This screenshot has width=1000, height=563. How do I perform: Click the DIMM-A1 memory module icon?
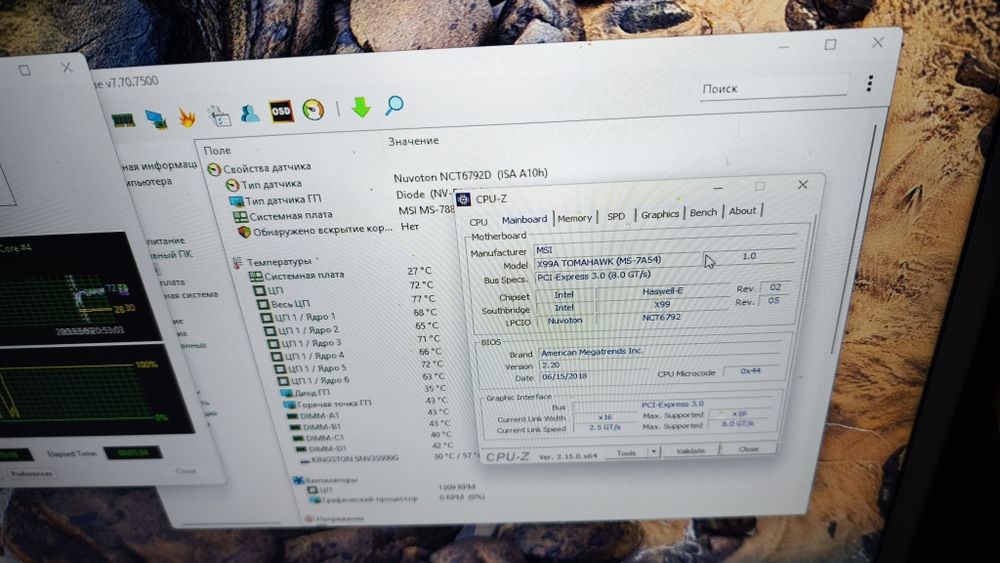tap(293, 416)
